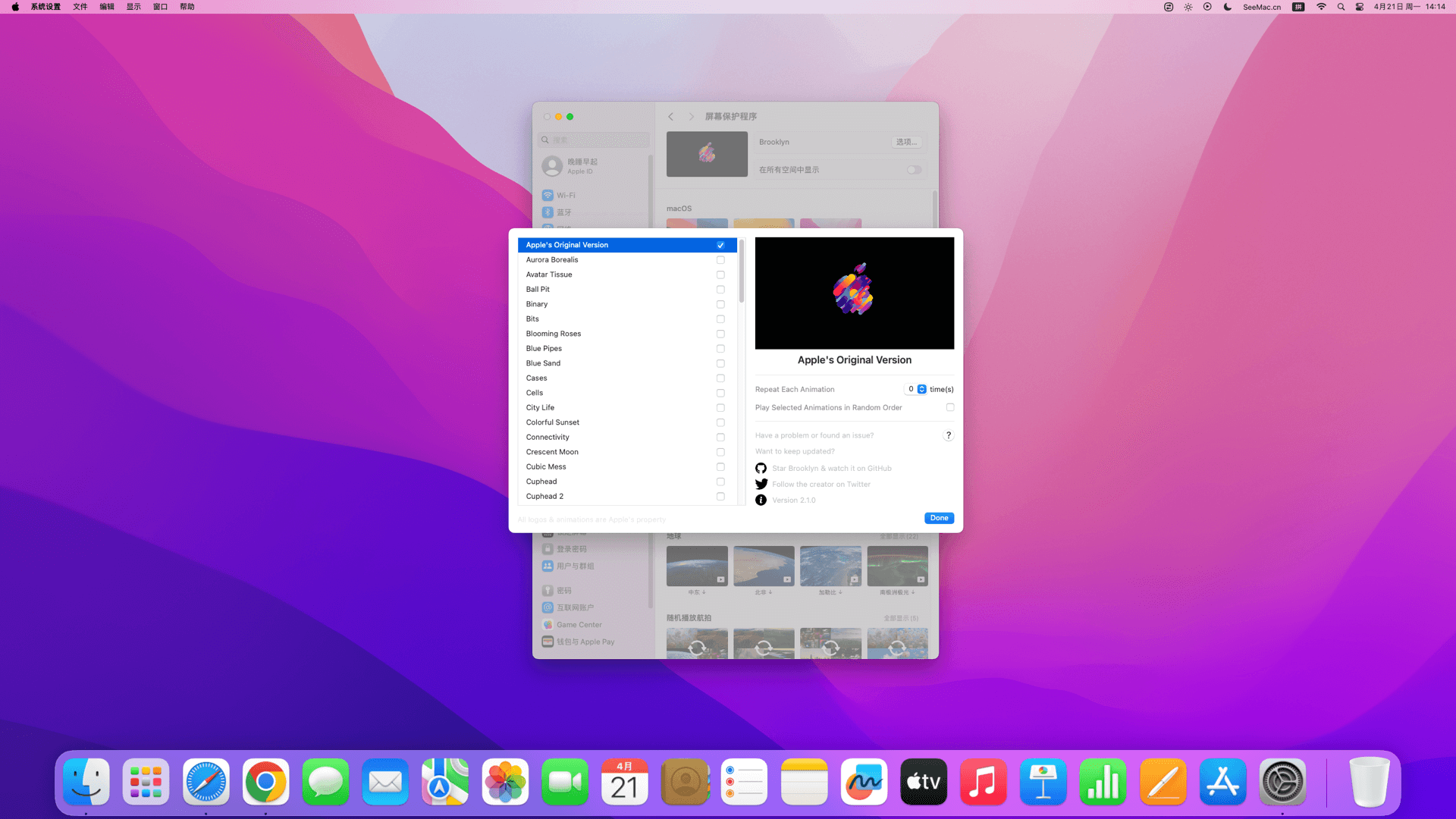Click the info icon next to Version 2.1.0

(x=761, y=500)
